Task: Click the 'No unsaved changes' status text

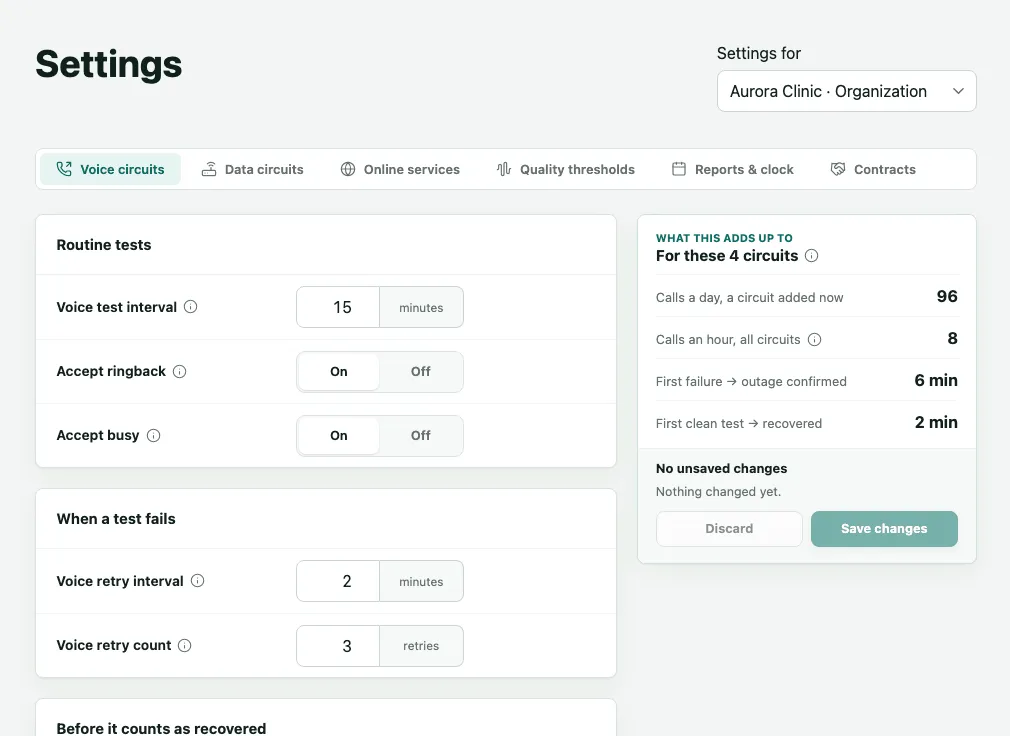Action: (x=721, y=469)
